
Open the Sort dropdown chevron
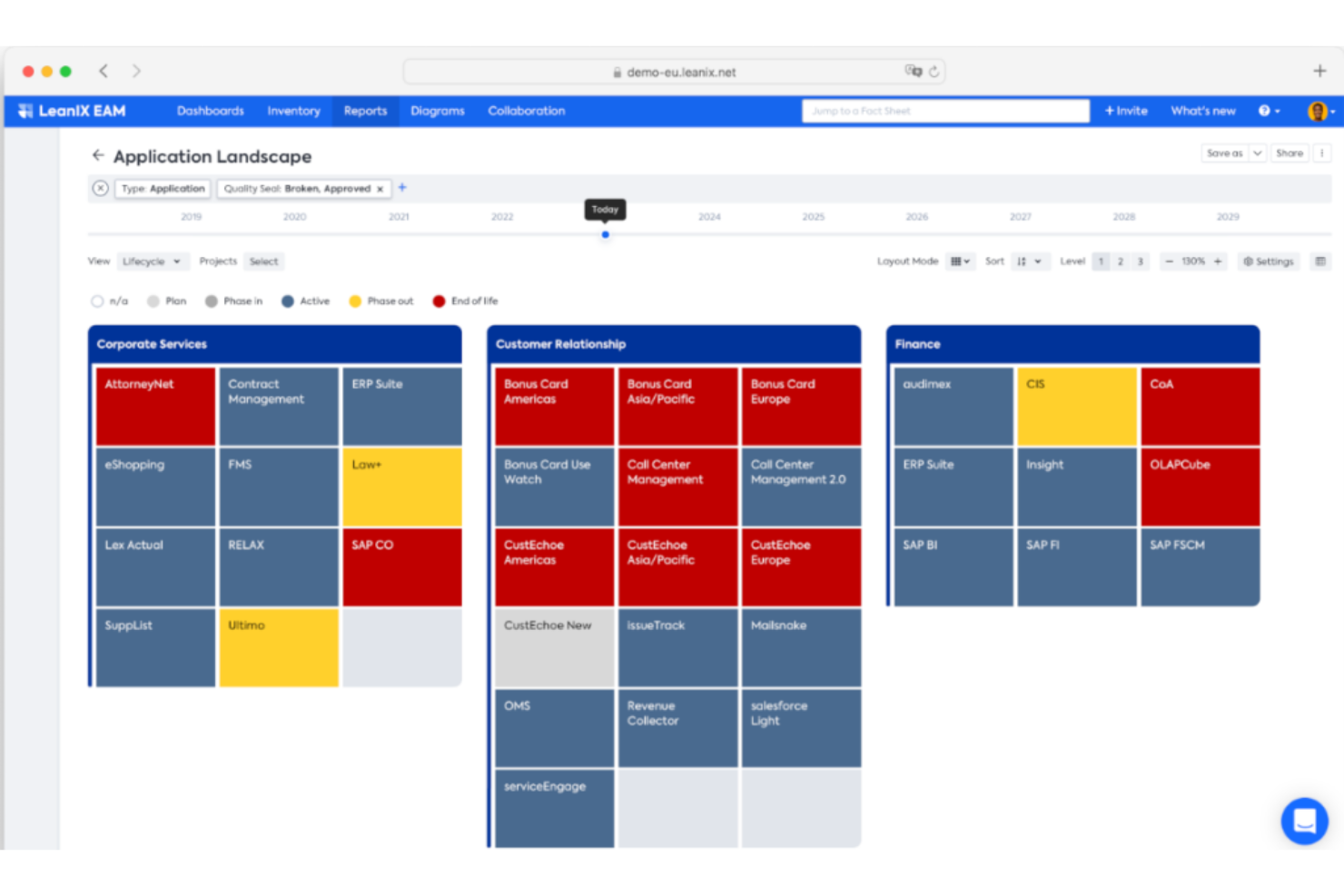[1039, 261]
